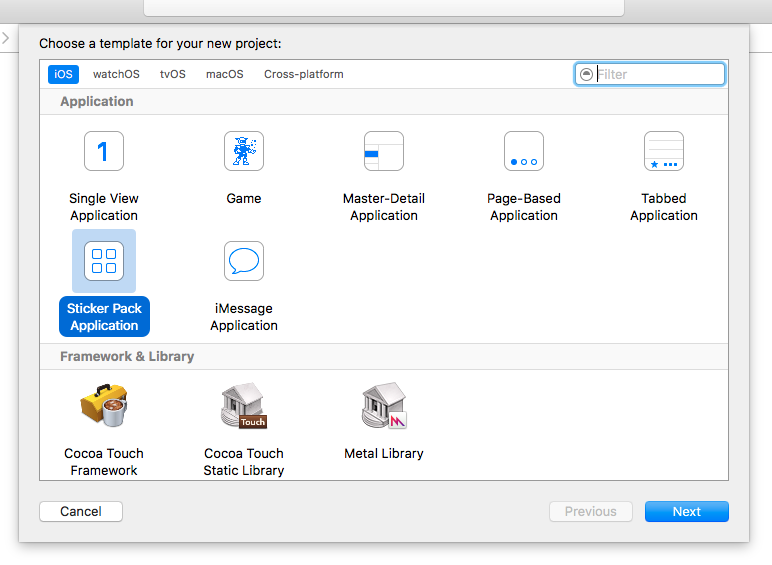
Task: Click the Next button
Action: click(687, 511)
